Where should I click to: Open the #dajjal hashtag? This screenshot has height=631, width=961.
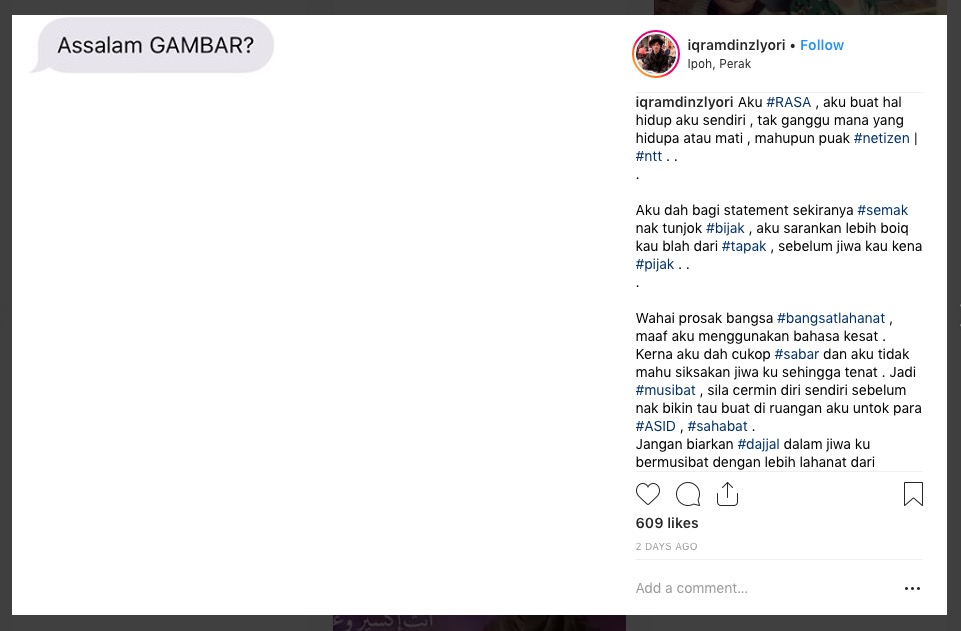(x=758, y=444)
